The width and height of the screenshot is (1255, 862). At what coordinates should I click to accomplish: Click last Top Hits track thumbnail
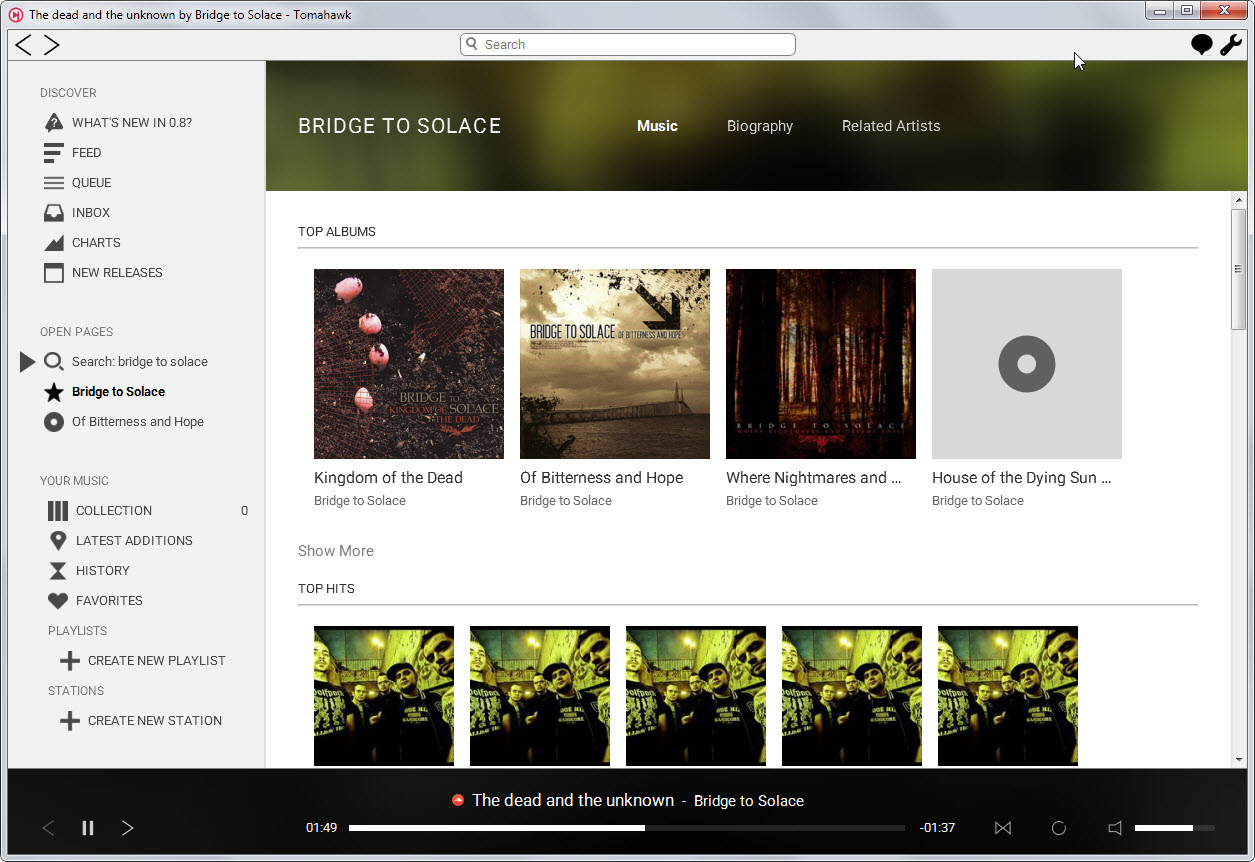[x=1008, y=696]
